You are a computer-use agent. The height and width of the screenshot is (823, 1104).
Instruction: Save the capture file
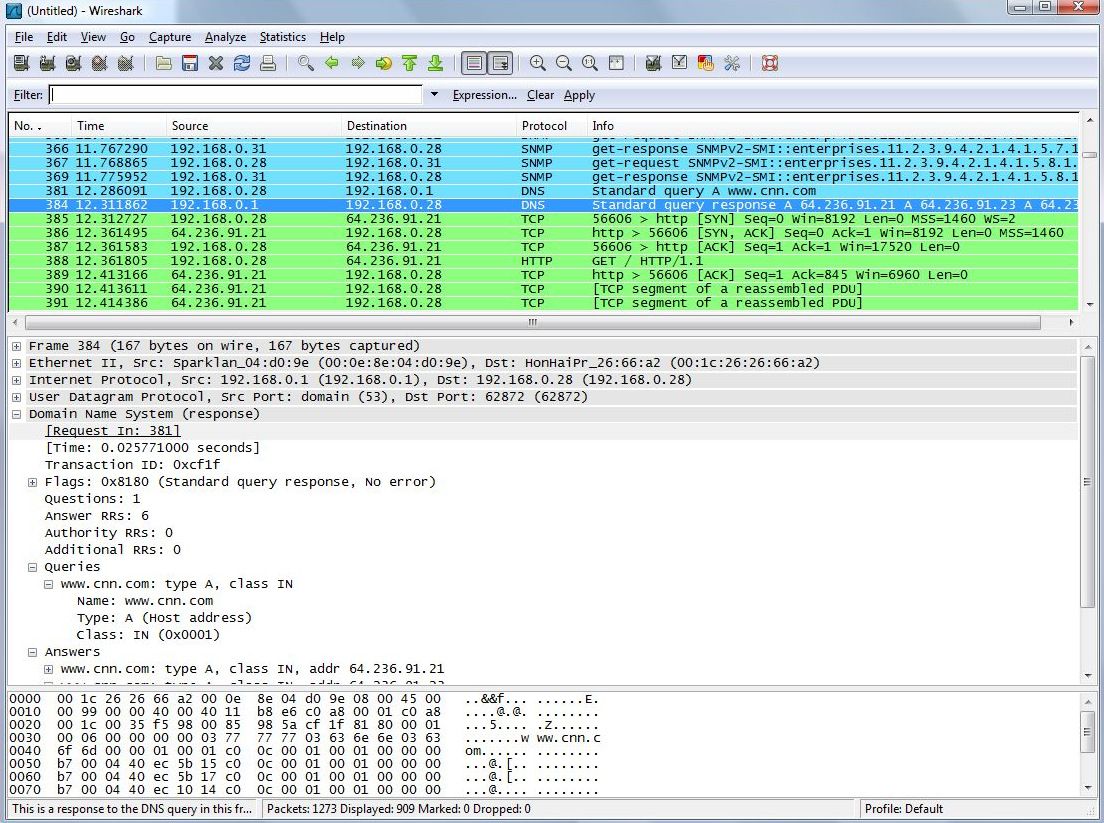point(189,63)
